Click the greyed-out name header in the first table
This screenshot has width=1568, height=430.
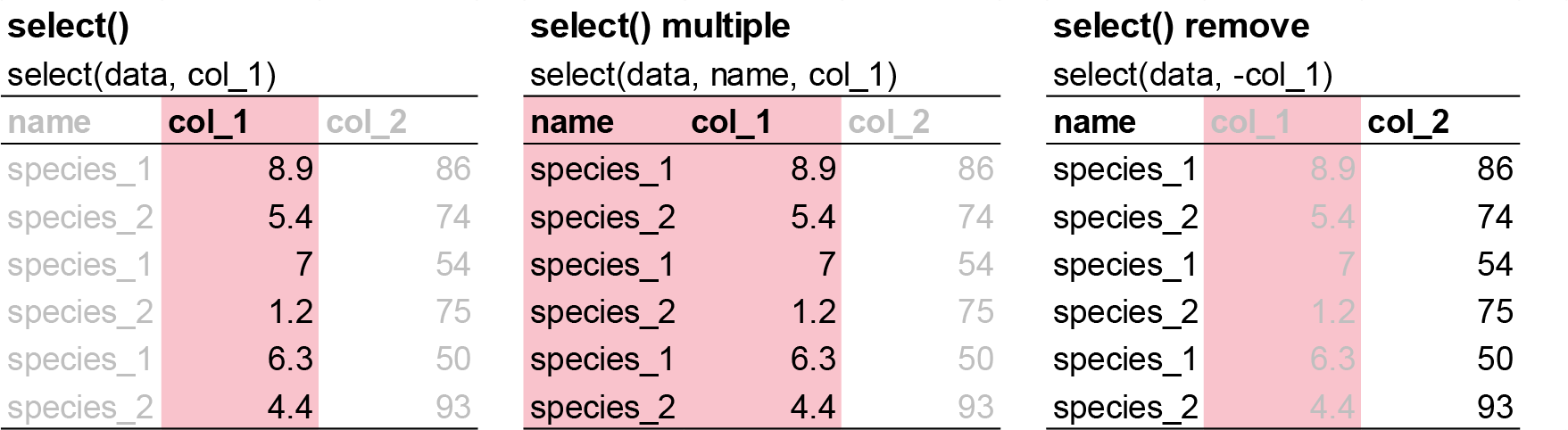[x=49, y=122]
